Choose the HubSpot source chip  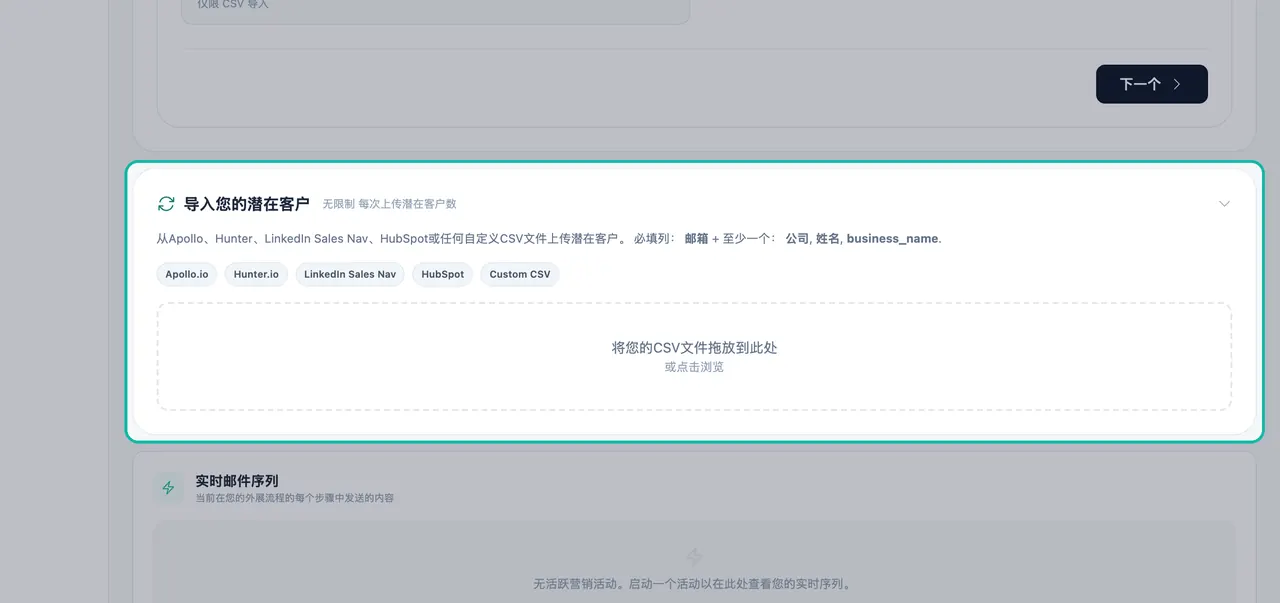(x=442, y=274)
